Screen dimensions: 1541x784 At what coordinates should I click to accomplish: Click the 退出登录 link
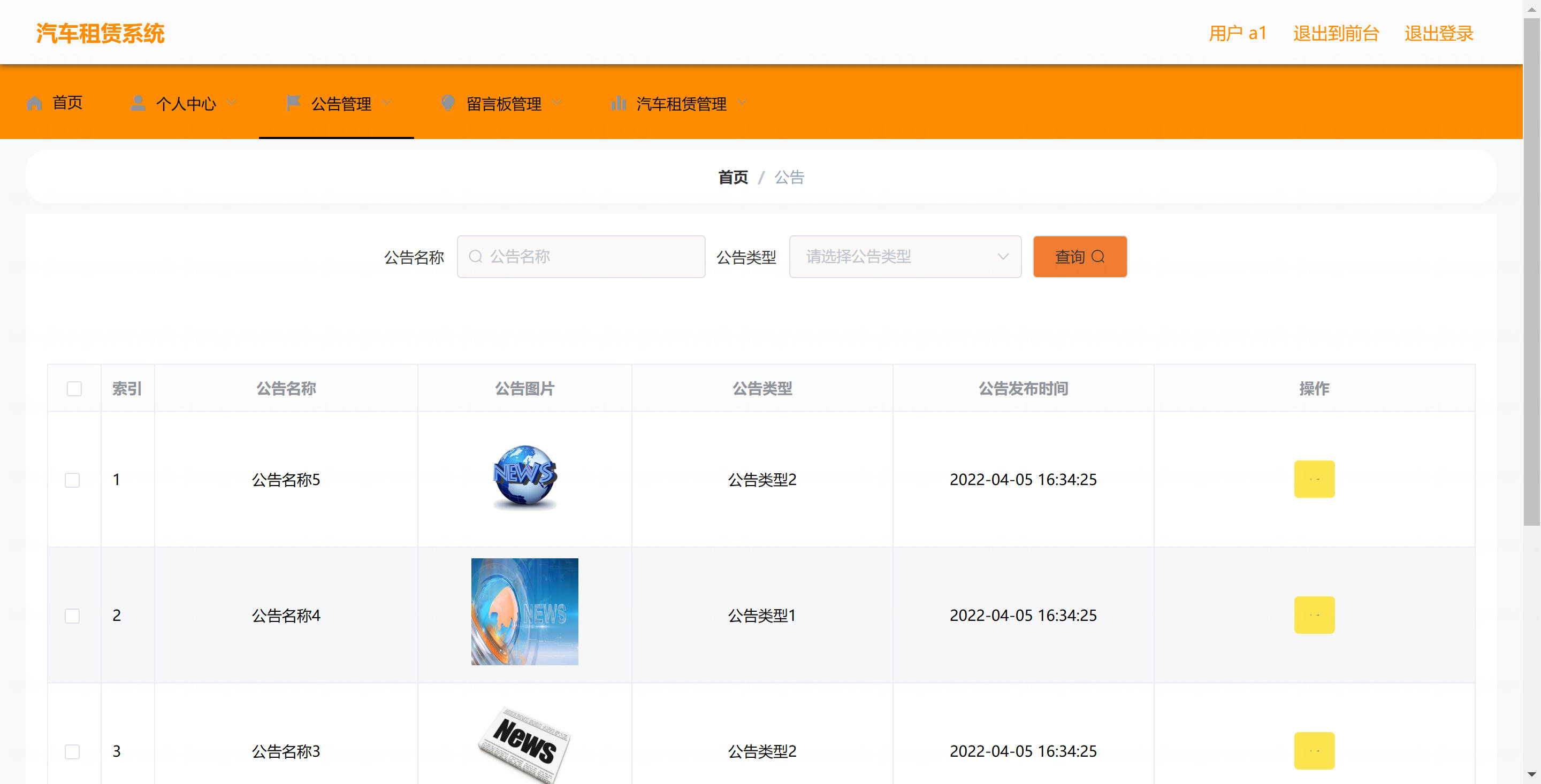click(1439, 34)
